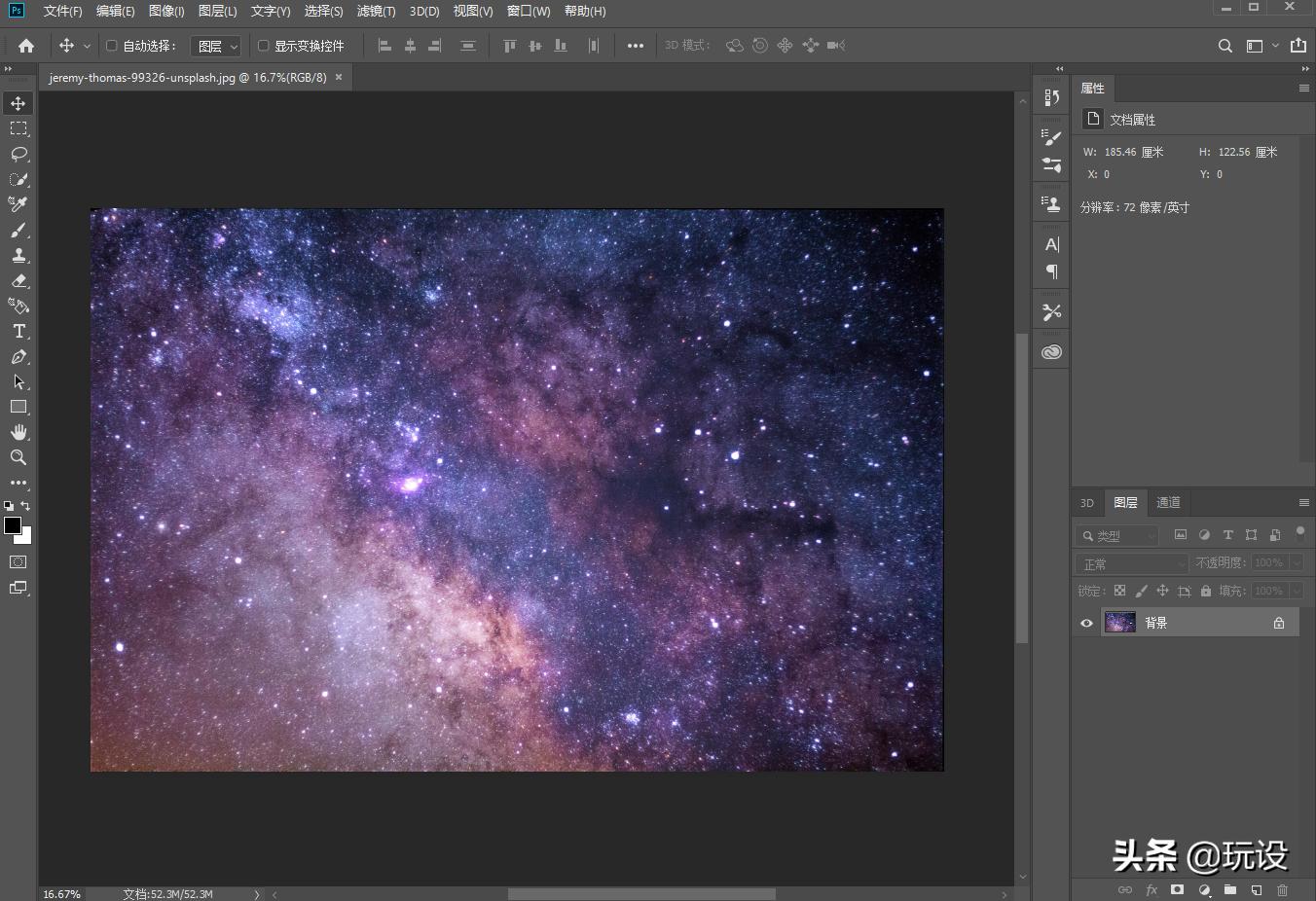Click the 背景 layer thumbnail
The image size is (1316, 901).
coord(1120,623)
